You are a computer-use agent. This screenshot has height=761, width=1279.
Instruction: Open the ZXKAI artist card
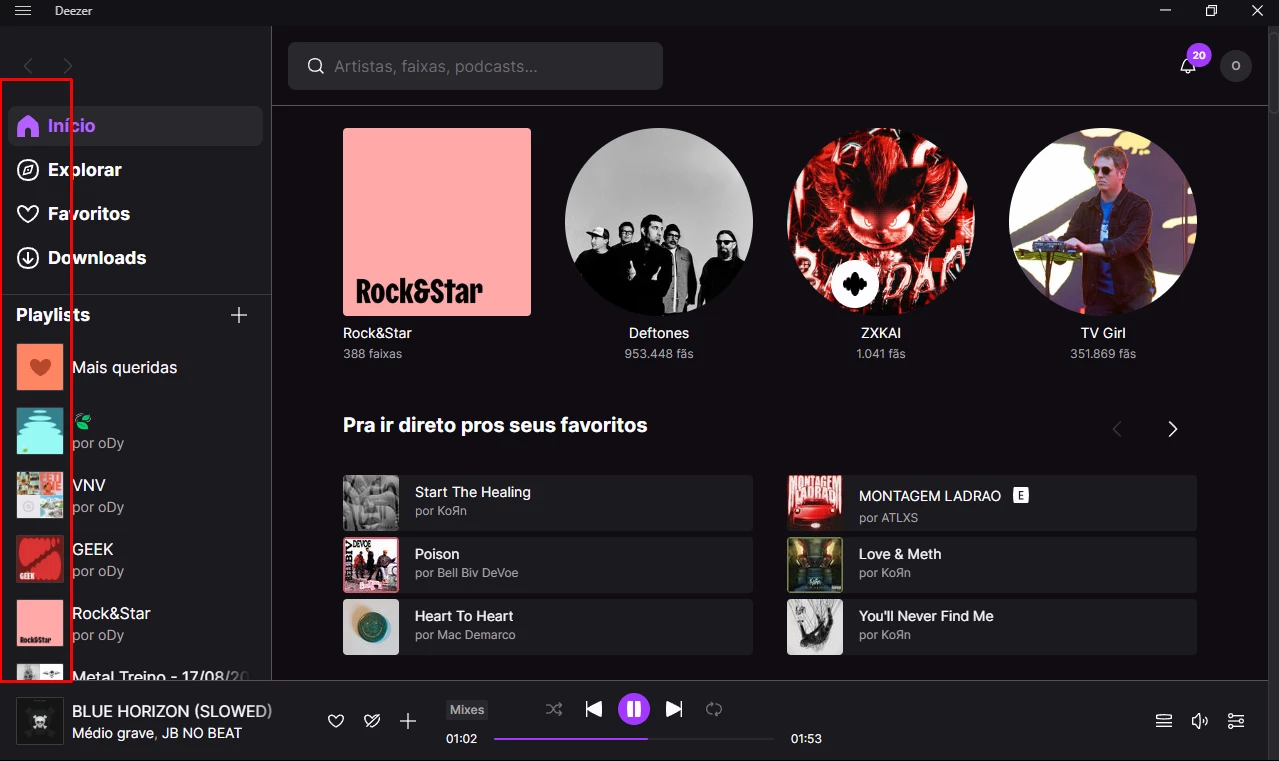coord(881,222)
